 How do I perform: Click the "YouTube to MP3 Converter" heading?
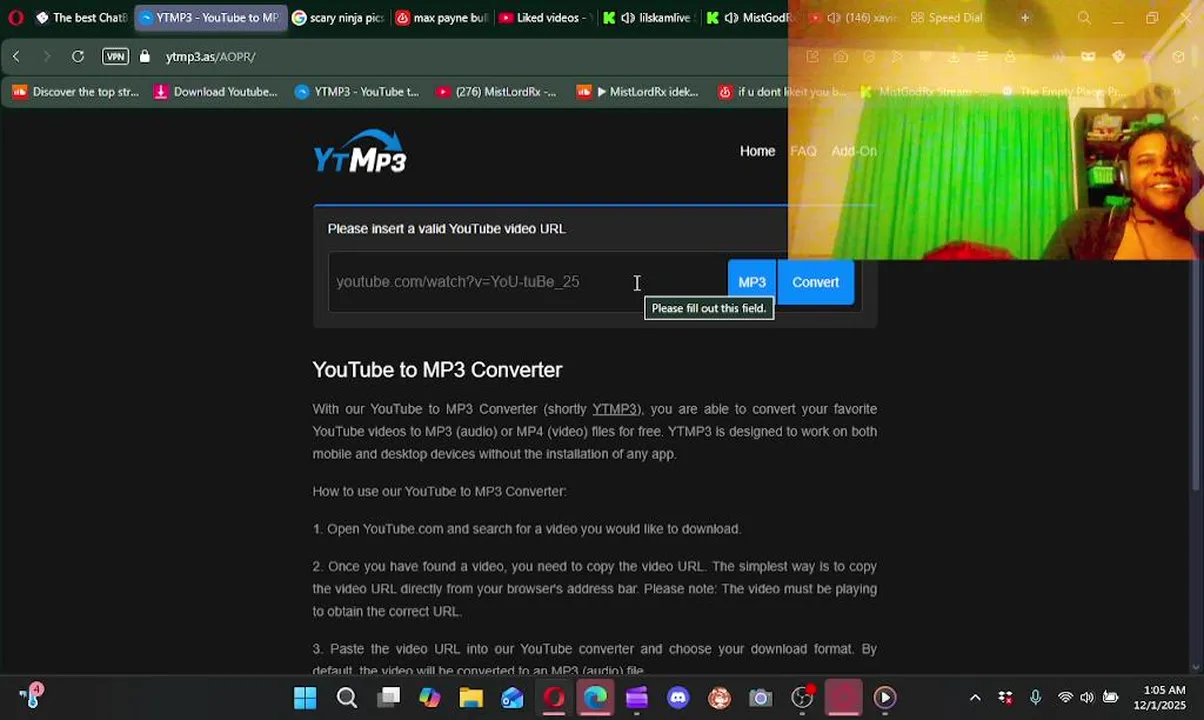point(437,370)
